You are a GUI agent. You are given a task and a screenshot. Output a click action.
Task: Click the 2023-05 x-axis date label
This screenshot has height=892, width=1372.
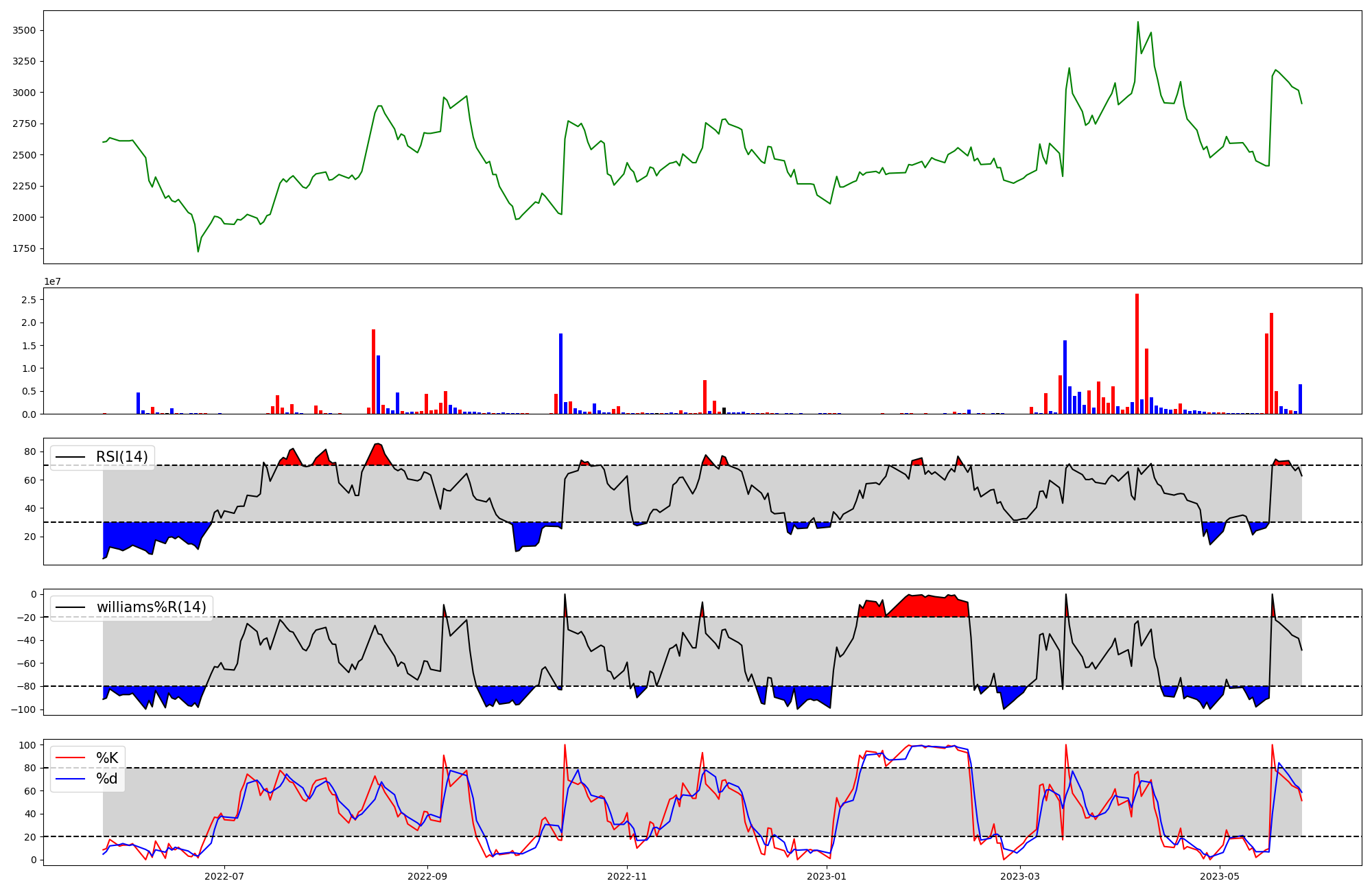point(1220,876)
